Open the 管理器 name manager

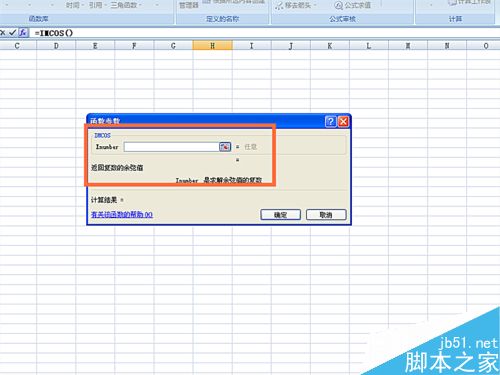tap(189, 5)
